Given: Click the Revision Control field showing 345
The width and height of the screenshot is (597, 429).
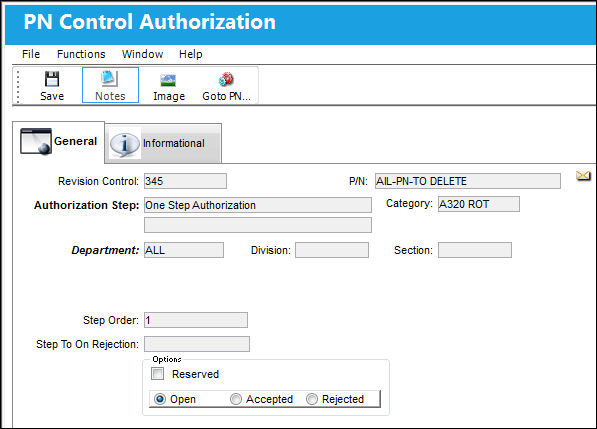Looking at the screenshot, I should 185,181.
